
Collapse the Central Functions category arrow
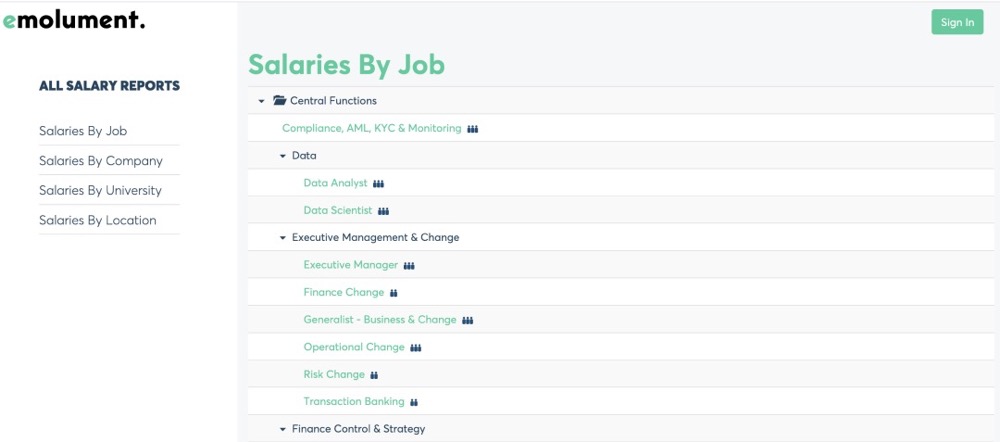coord(261,101)
